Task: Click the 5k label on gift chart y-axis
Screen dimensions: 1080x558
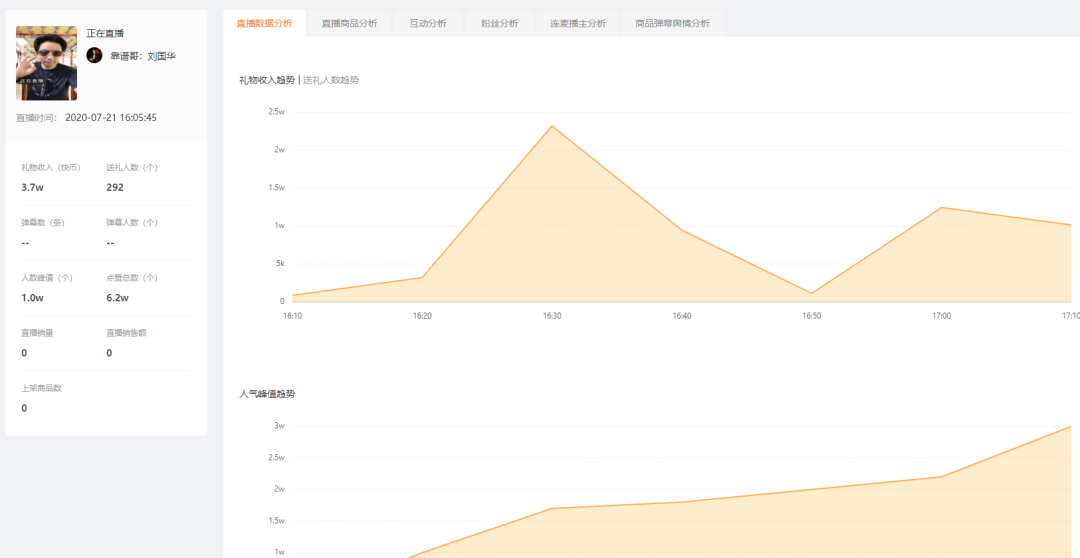Action: (280, 263)
